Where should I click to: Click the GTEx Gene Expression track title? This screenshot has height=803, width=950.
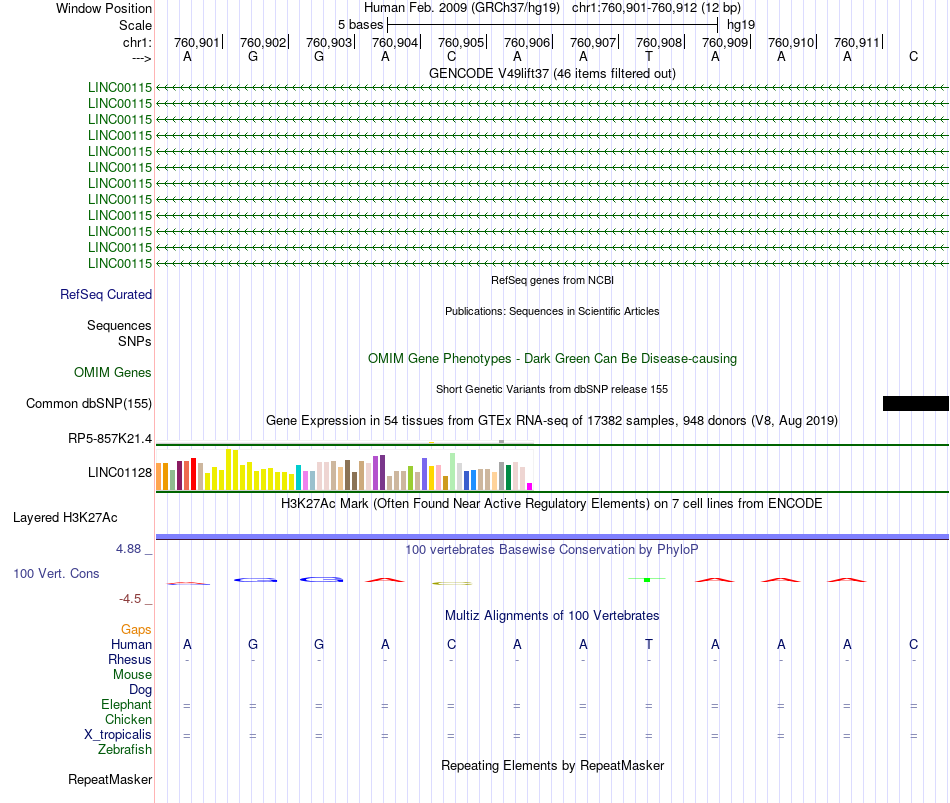(x=552, y=421)
